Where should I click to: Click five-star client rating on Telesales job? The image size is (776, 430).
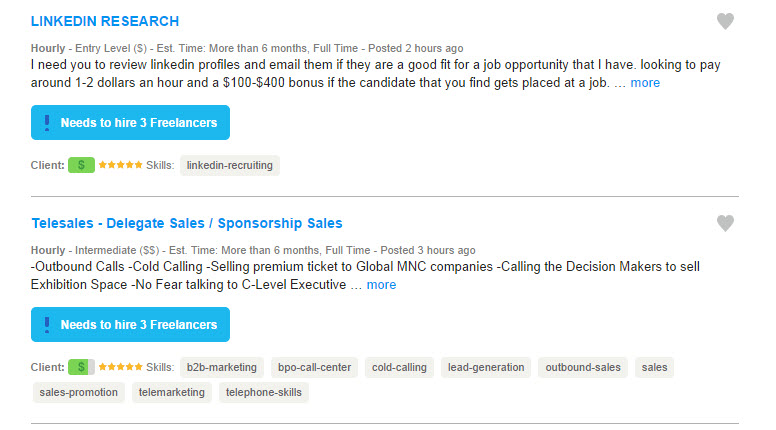point(120,367)
